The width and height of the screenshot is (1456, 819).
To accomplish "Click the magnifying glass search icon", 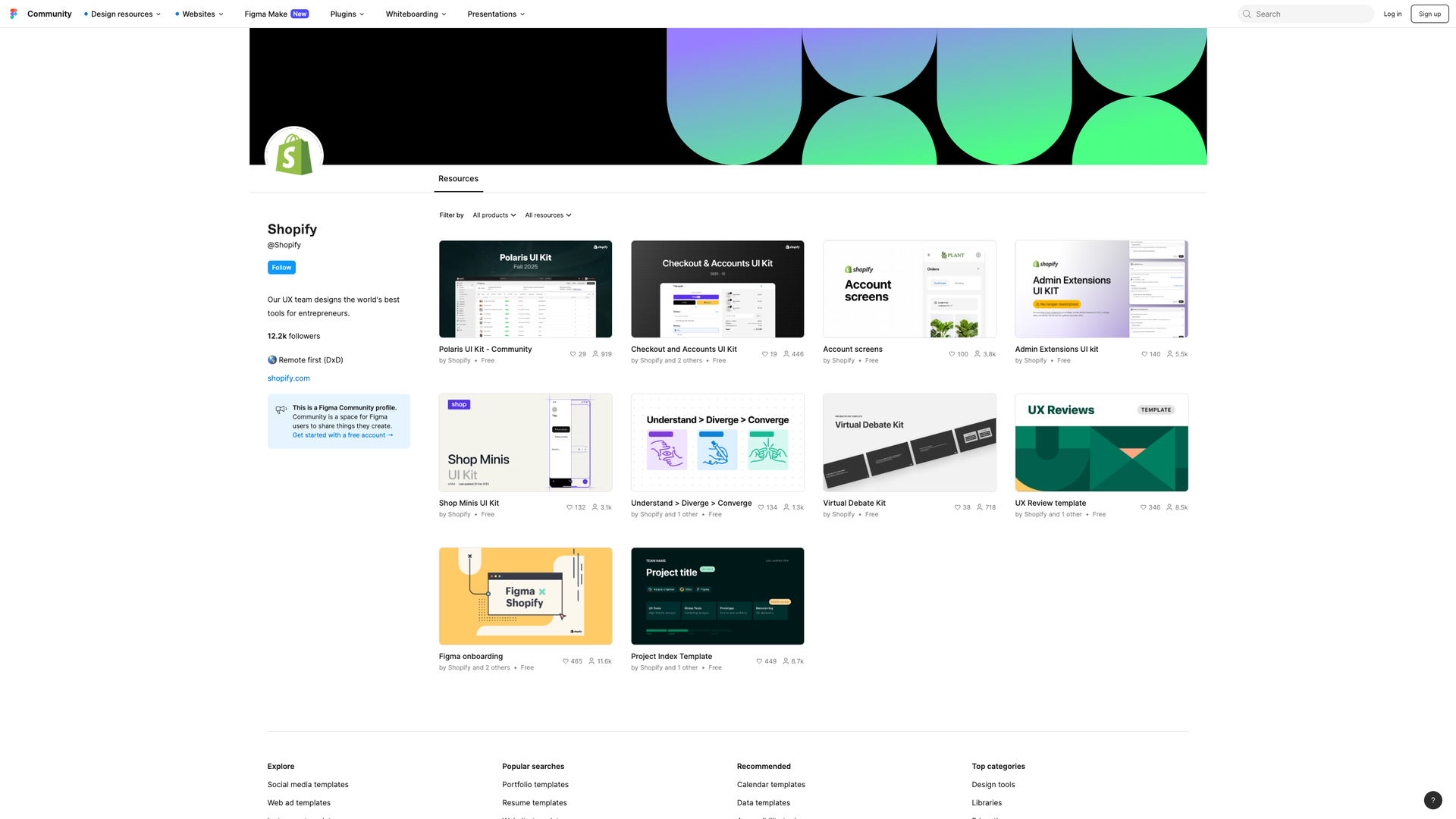I will point(1246,14).
